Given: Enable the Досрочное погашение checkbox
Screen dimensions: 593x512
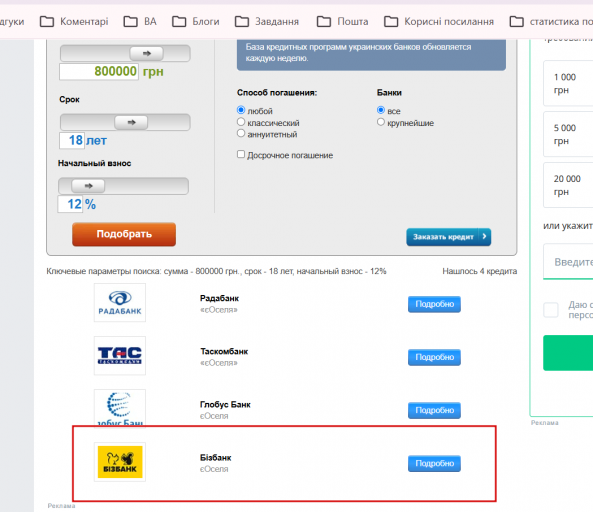Looking at the screenshot, I should [241, 154].
